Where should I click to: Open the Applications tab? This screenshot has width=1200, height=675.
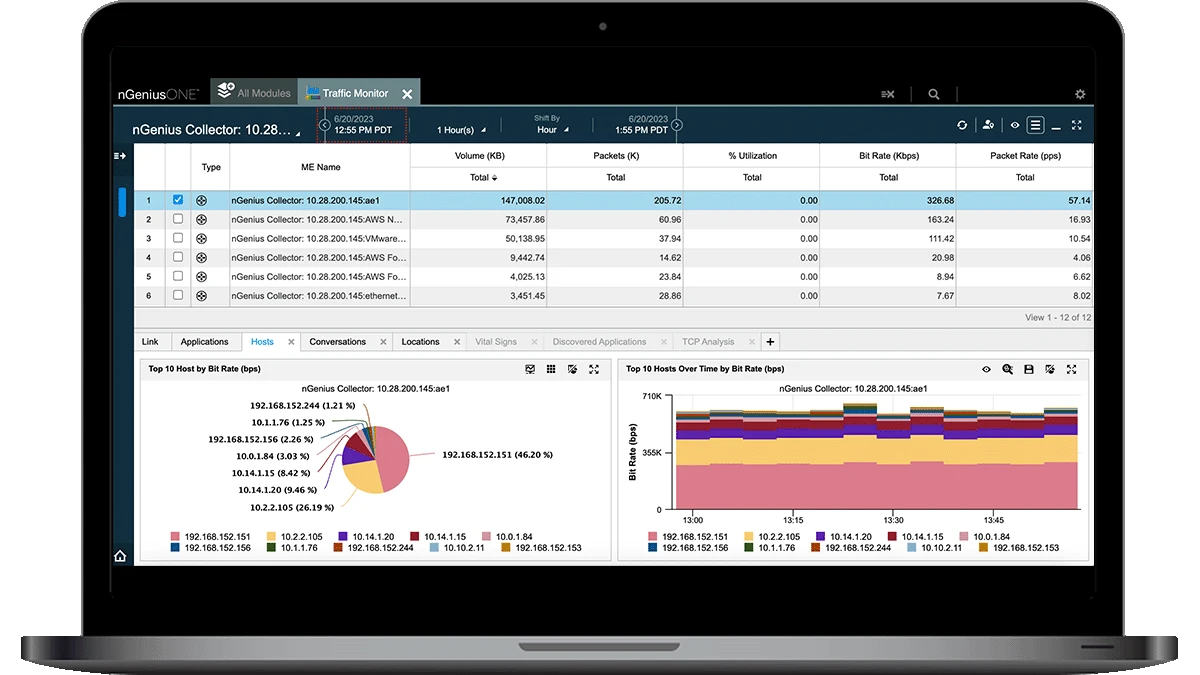click(x=206, y=341)
